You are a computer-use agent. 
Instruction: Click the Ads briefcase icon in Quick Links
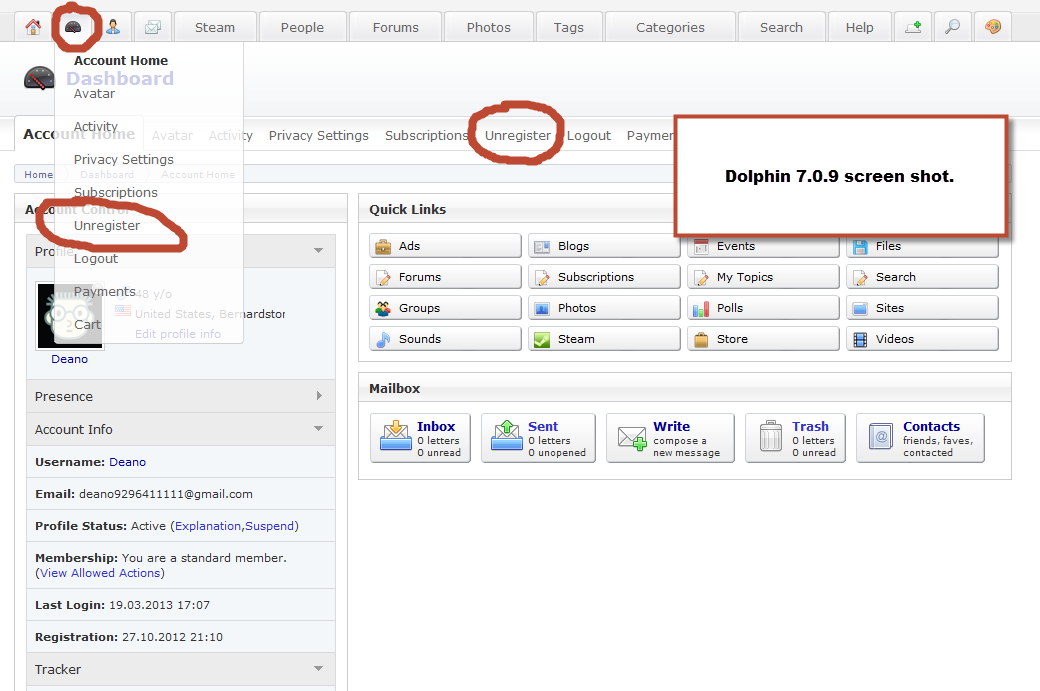pyautogui.click(x=383, y=247)
